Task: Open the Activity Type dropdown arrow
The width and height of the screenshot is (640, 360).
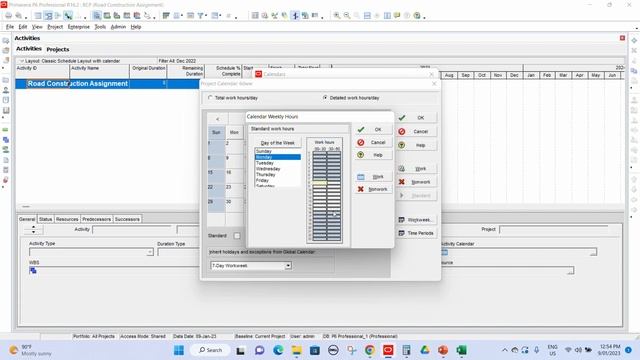Action: tap(150, 252)
